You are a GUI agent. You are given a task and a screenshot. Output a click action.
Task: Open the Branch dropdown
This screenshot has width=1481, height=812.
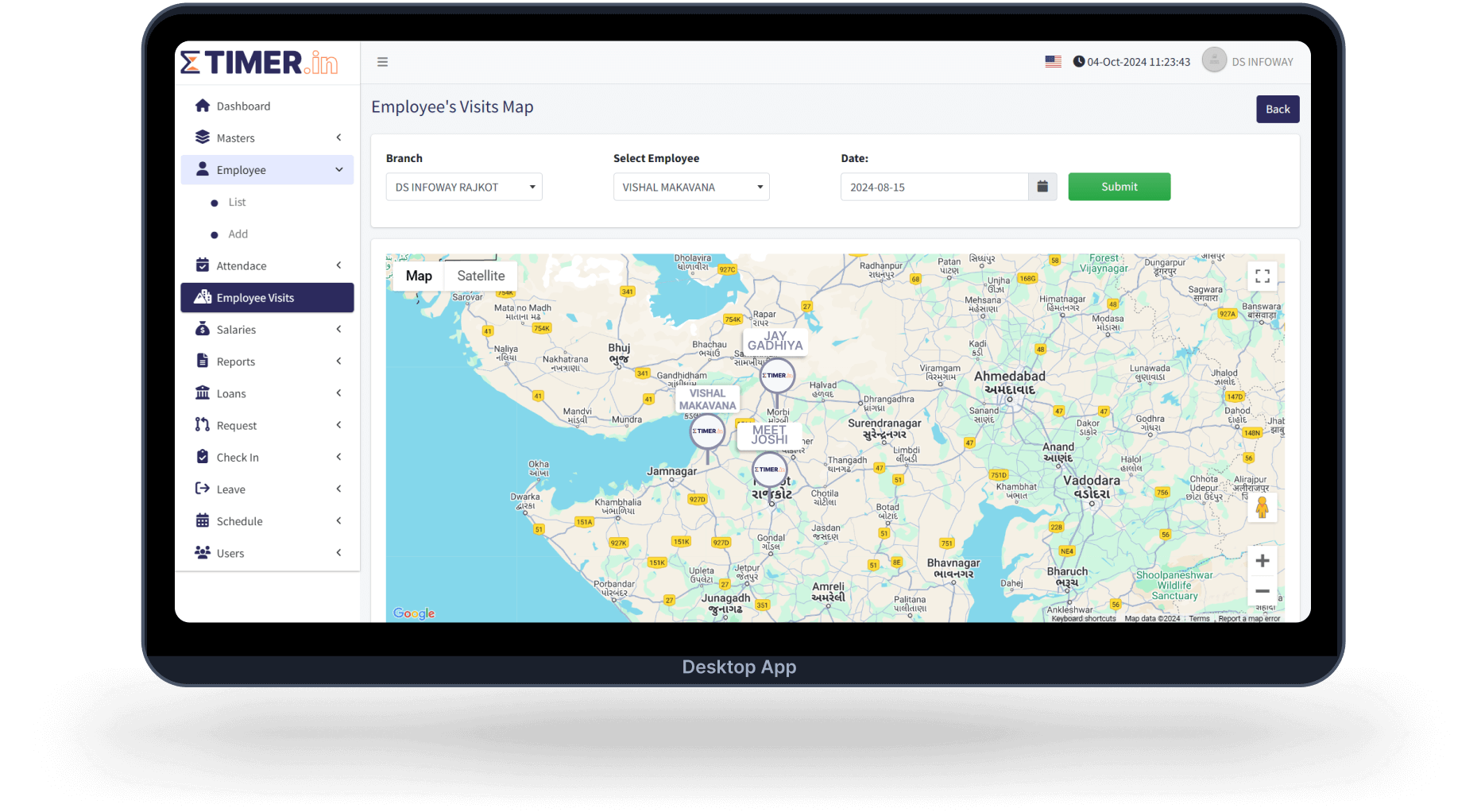click(464, 187)
